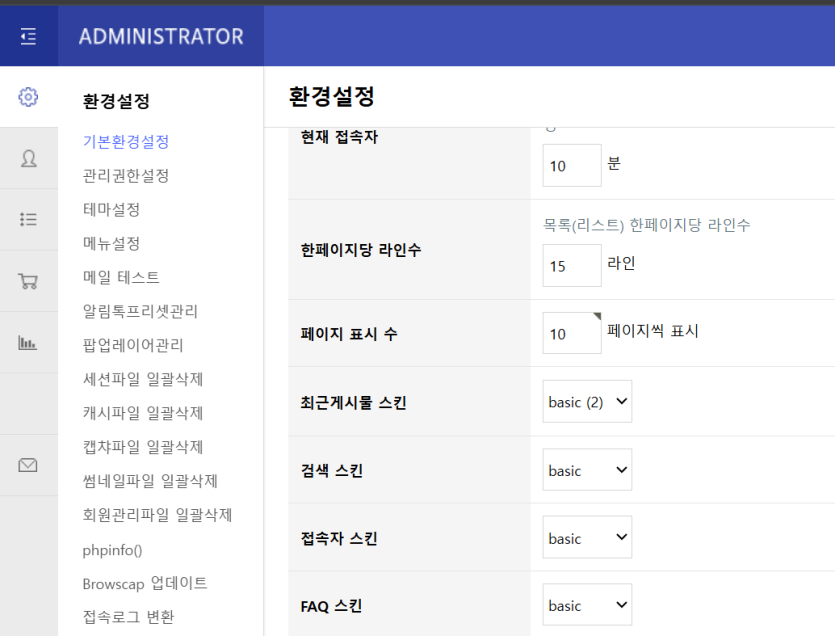Expand the FAQ 스킨 dropdown

(x=587, y=605)
